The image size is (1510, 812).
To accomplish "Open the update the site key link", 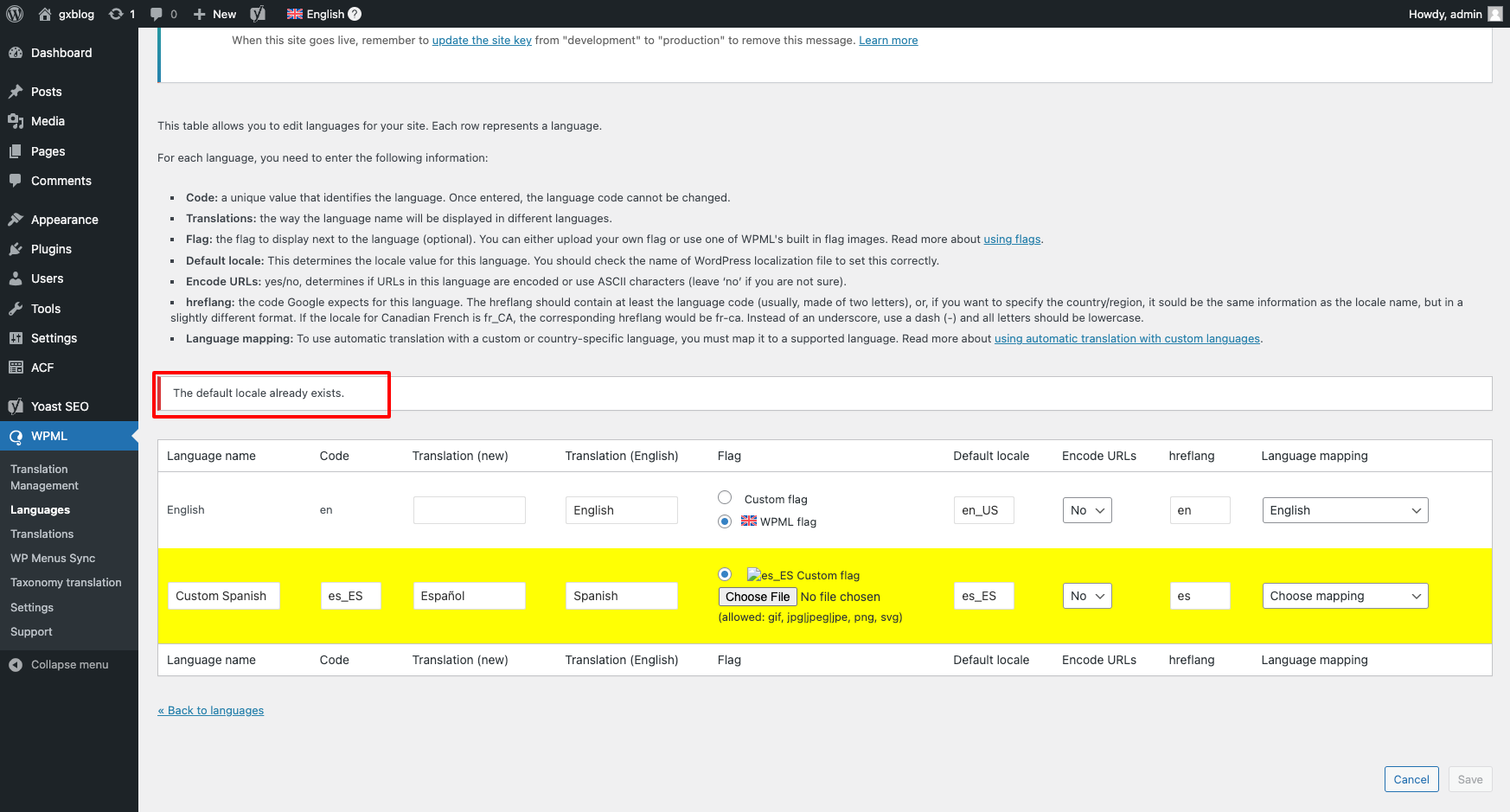I will click(x=482, y=41).
